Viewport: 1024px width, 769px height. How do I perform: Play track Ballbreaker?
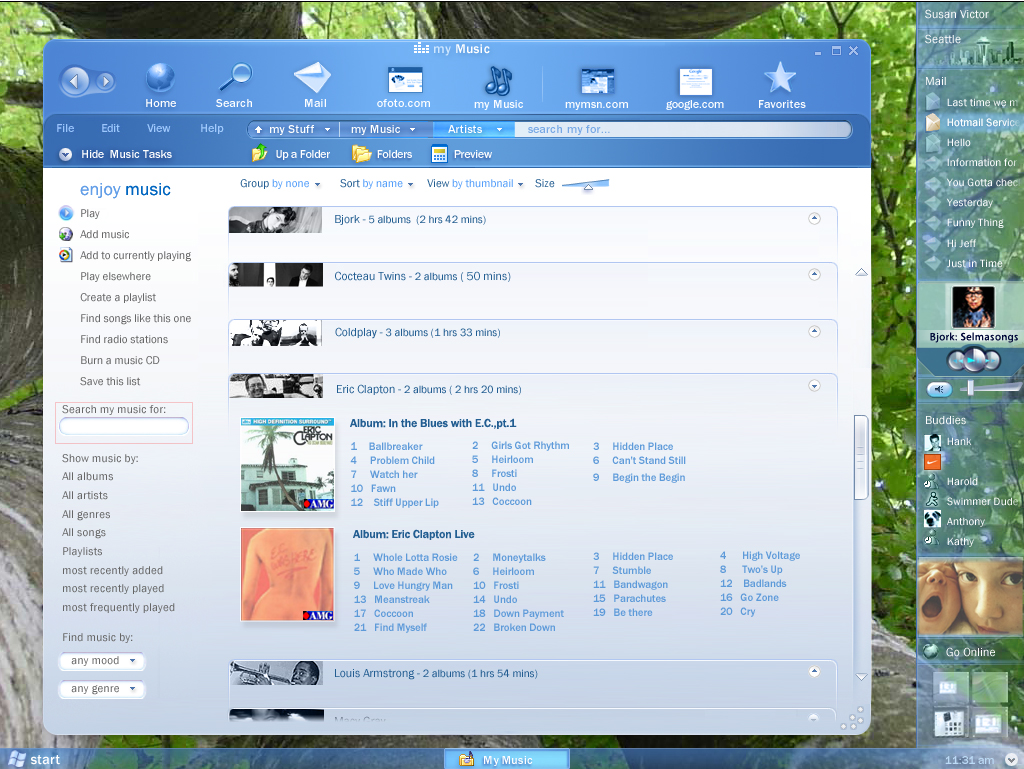point(395,446)
